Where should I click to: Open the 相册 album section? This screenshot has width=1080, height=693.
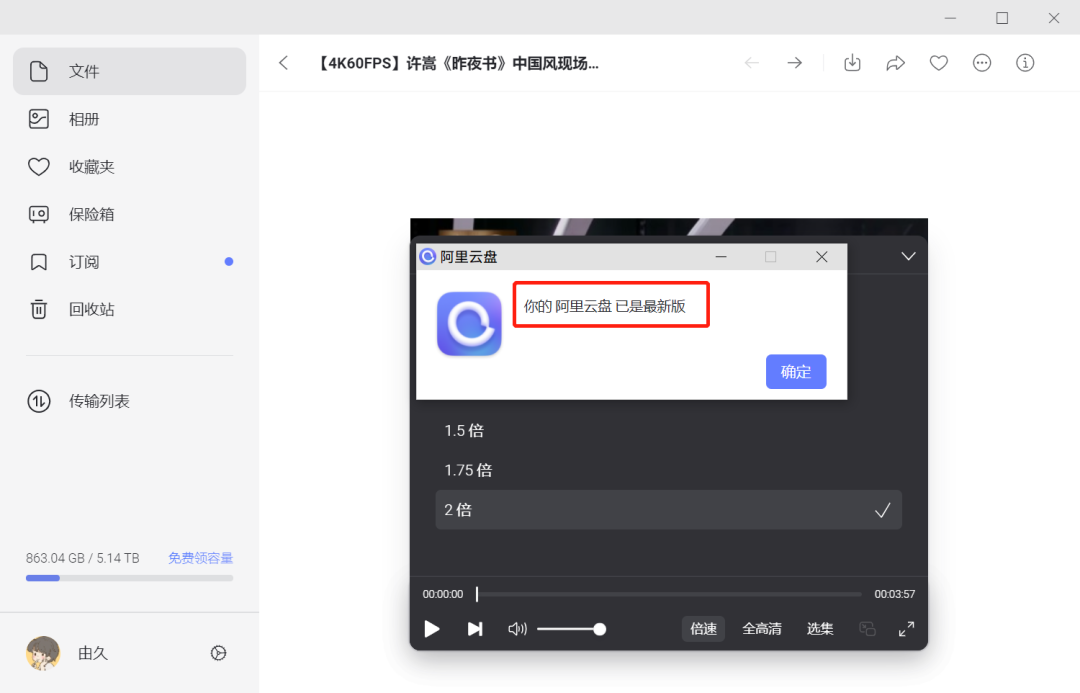tap(129, 119)
